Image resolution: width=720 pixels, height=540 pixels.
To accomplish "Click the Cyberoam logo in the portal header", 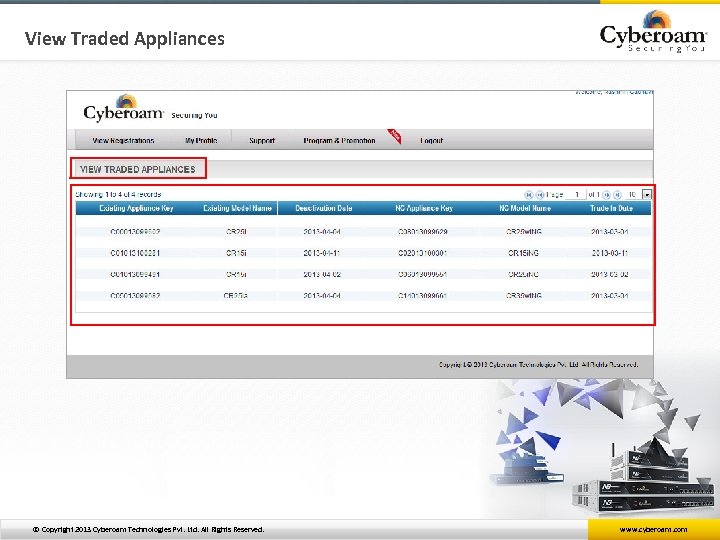I will [123, 107].
